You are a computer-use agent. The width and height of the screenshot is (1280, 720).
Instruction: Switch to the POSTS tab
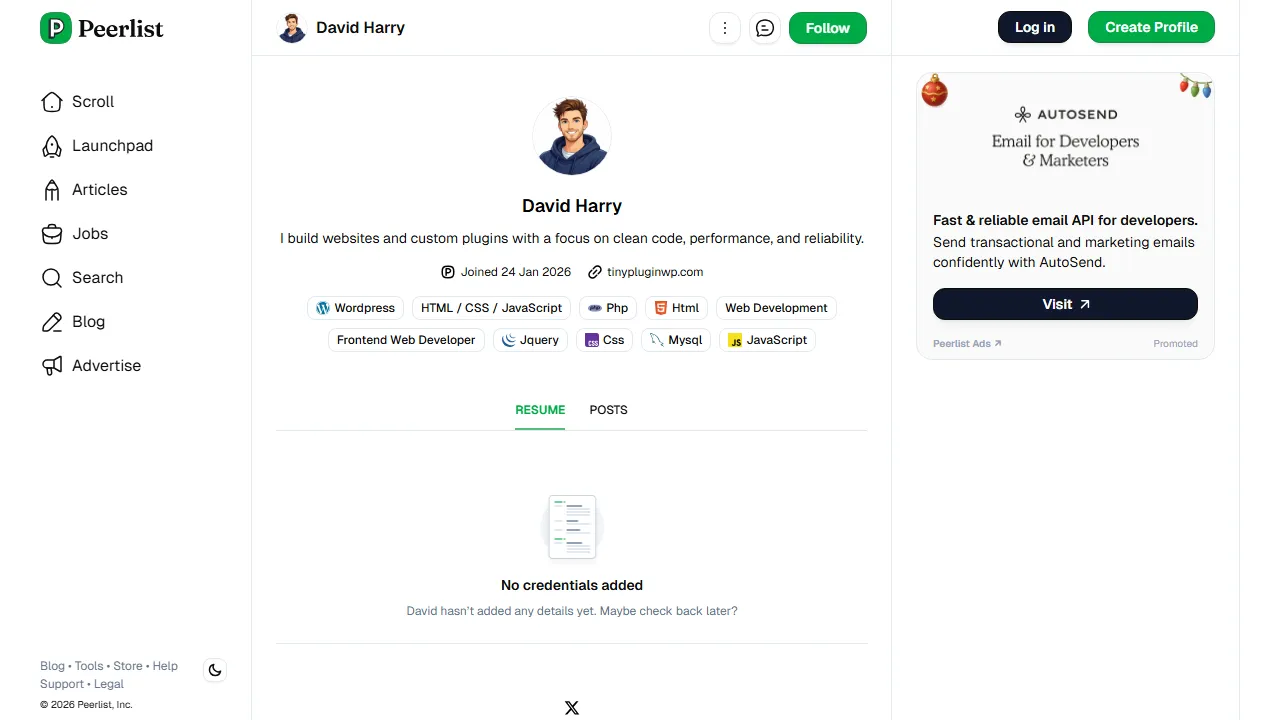pyautogui.click(x=608, y=410)
